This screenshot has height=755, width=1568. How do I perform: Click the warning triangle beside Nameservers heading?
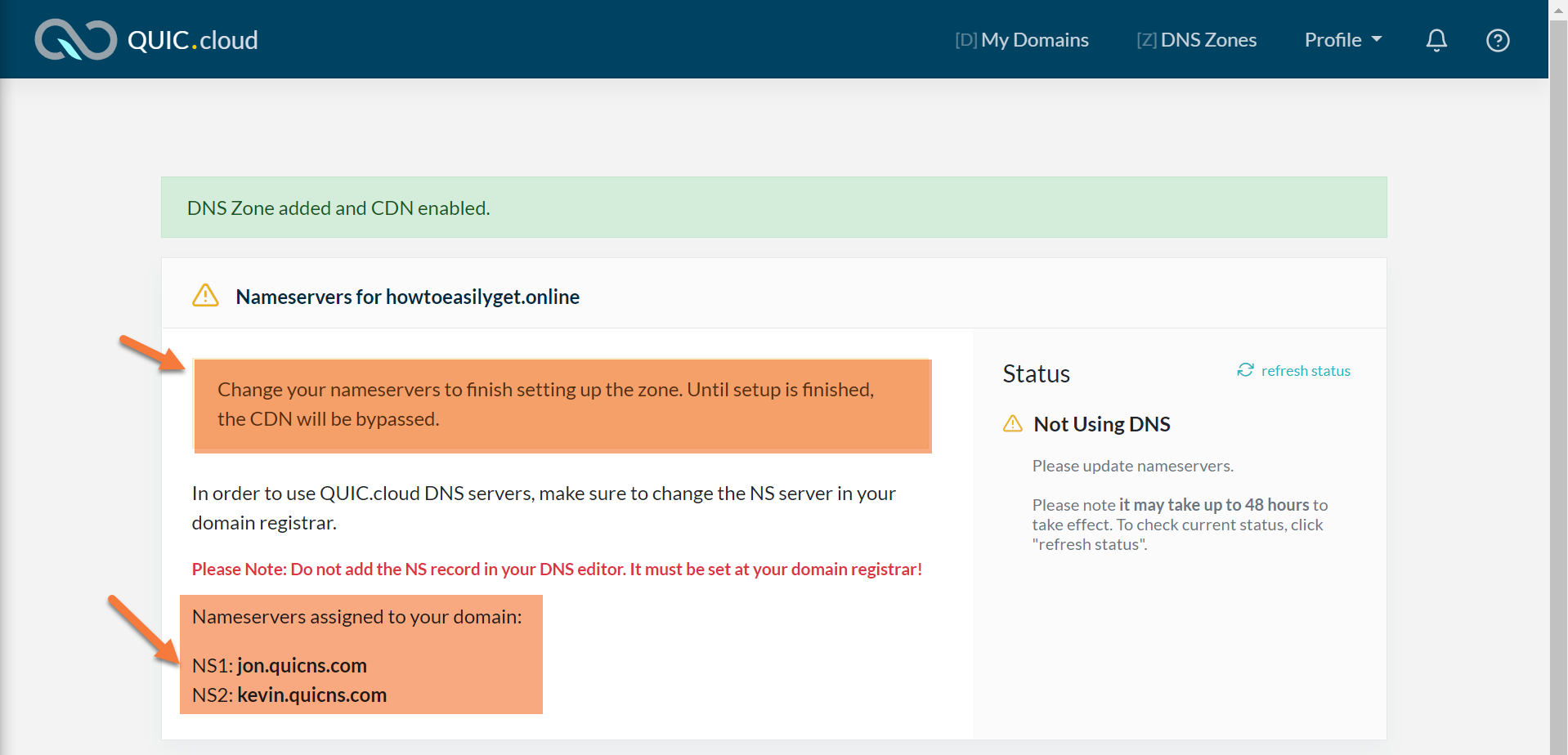pos(205,296)
